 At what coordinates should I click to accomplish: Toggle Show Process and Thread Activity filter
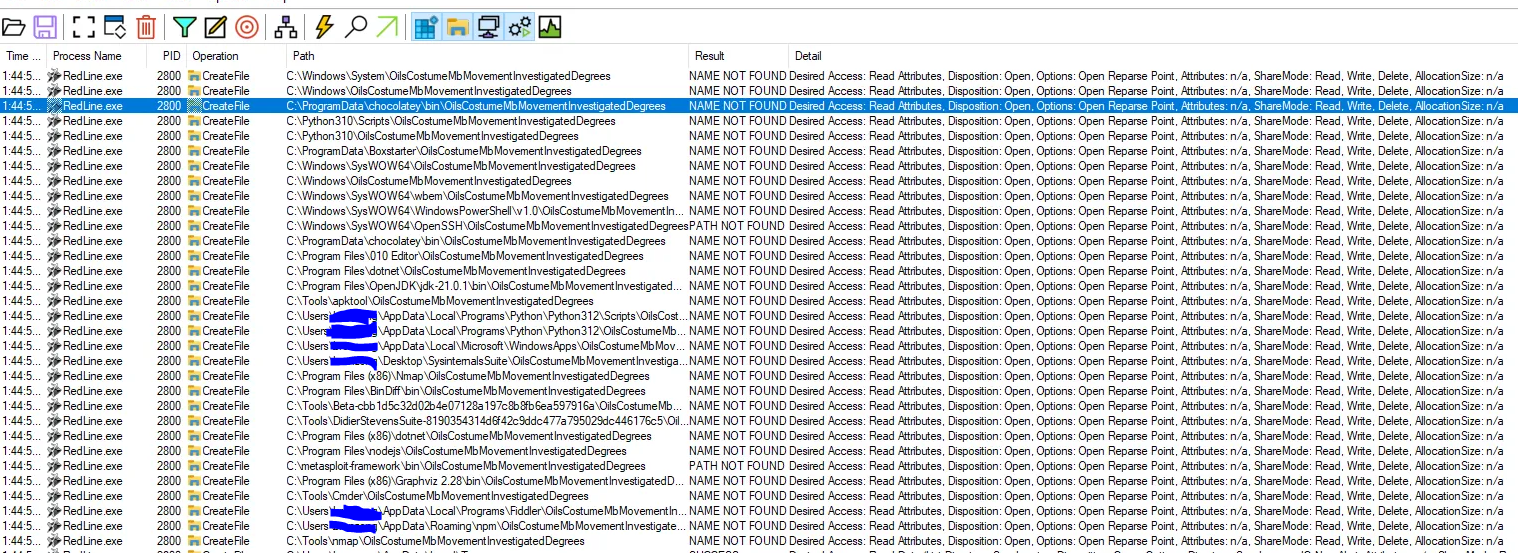click(520, 27)
